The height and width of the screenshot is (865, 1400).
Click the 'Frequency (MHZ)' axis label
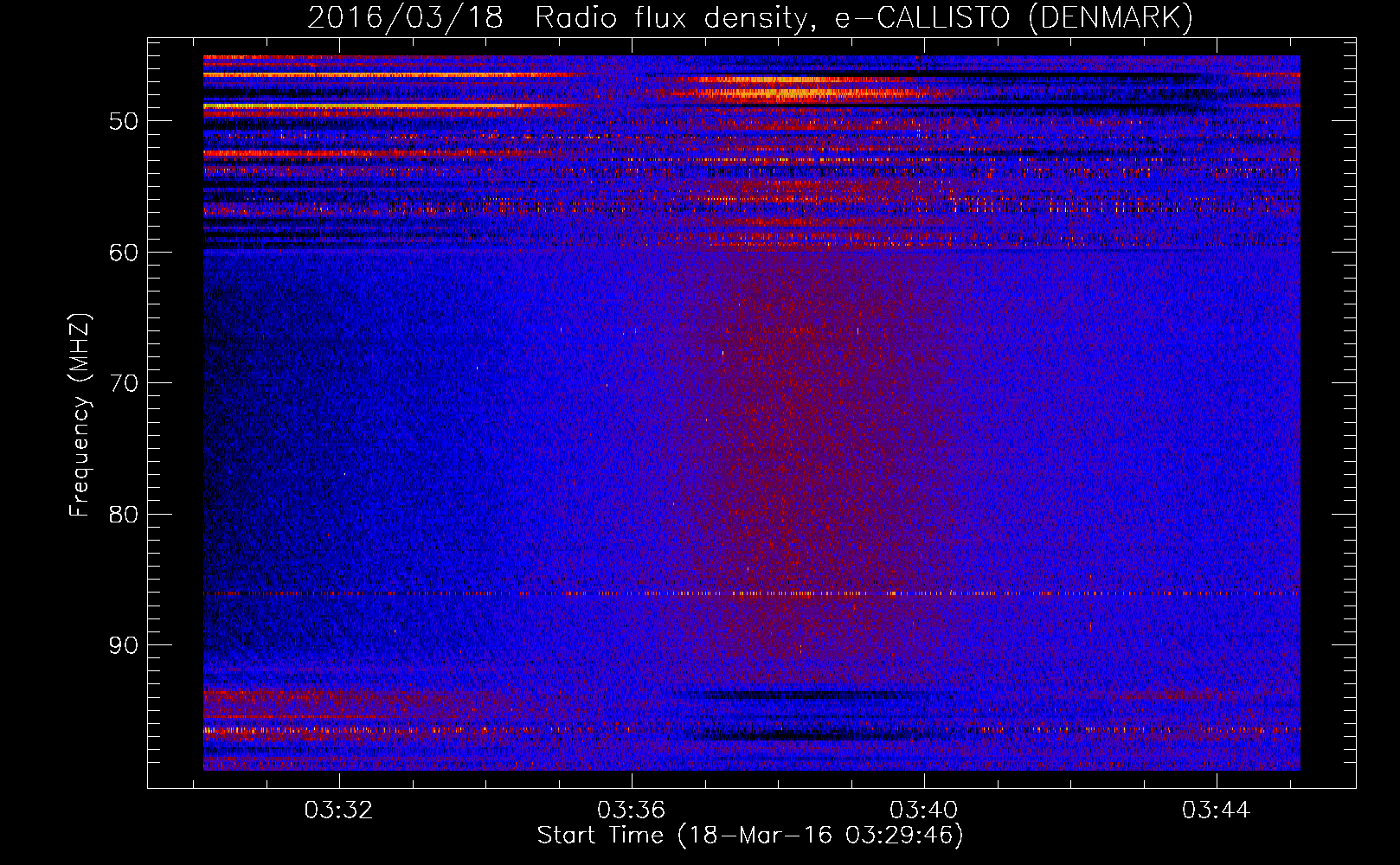[x=80, y=415]
